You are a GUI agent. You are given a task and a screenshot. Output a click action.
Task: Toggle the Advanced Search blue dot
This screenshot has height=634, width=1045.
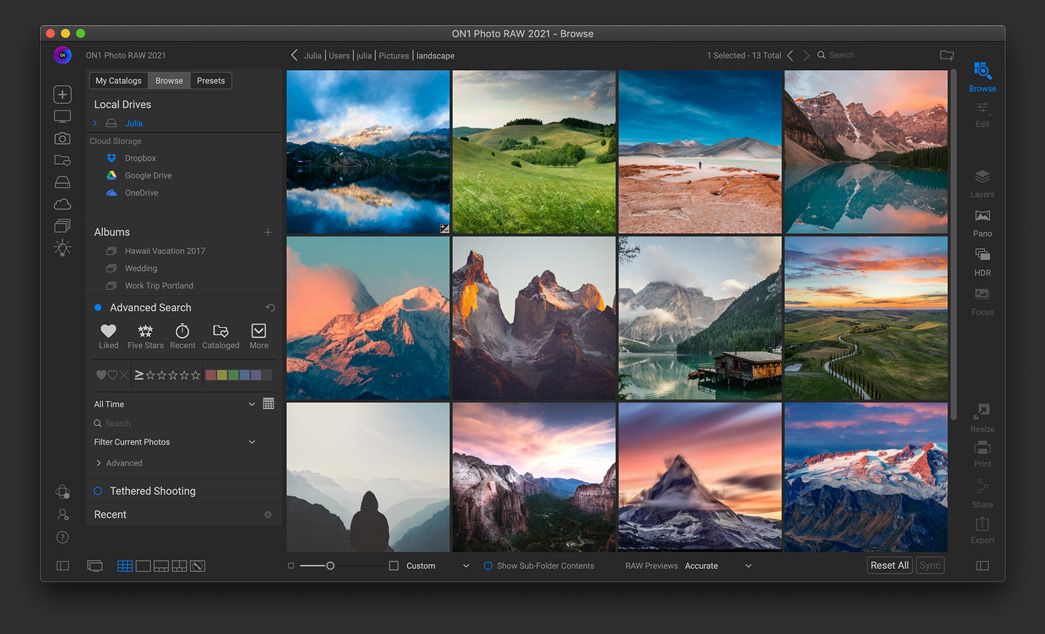(x=98, y=307)
